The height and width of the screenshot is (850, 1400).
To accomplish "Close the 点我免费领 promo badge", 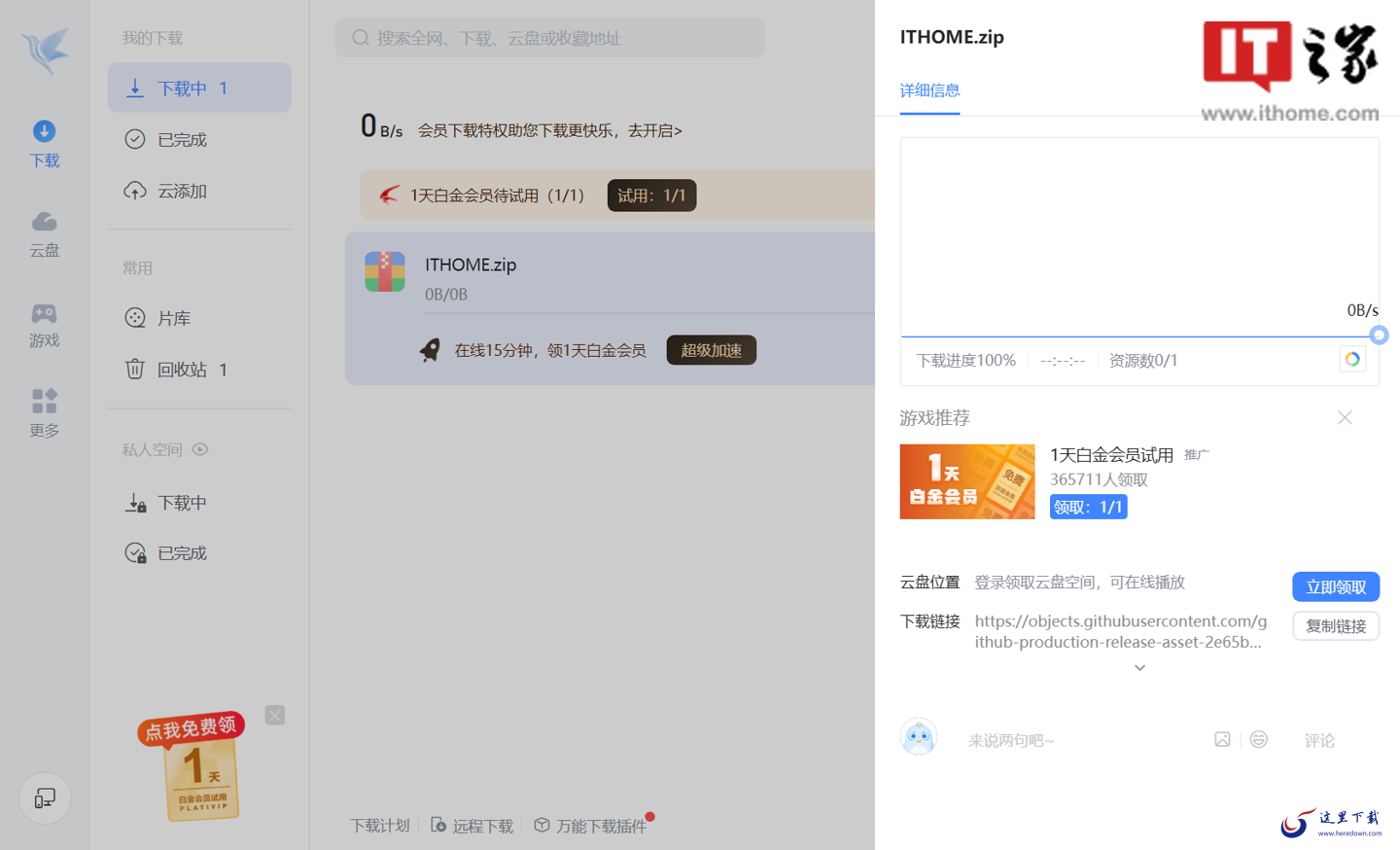I will click(275, 715).
